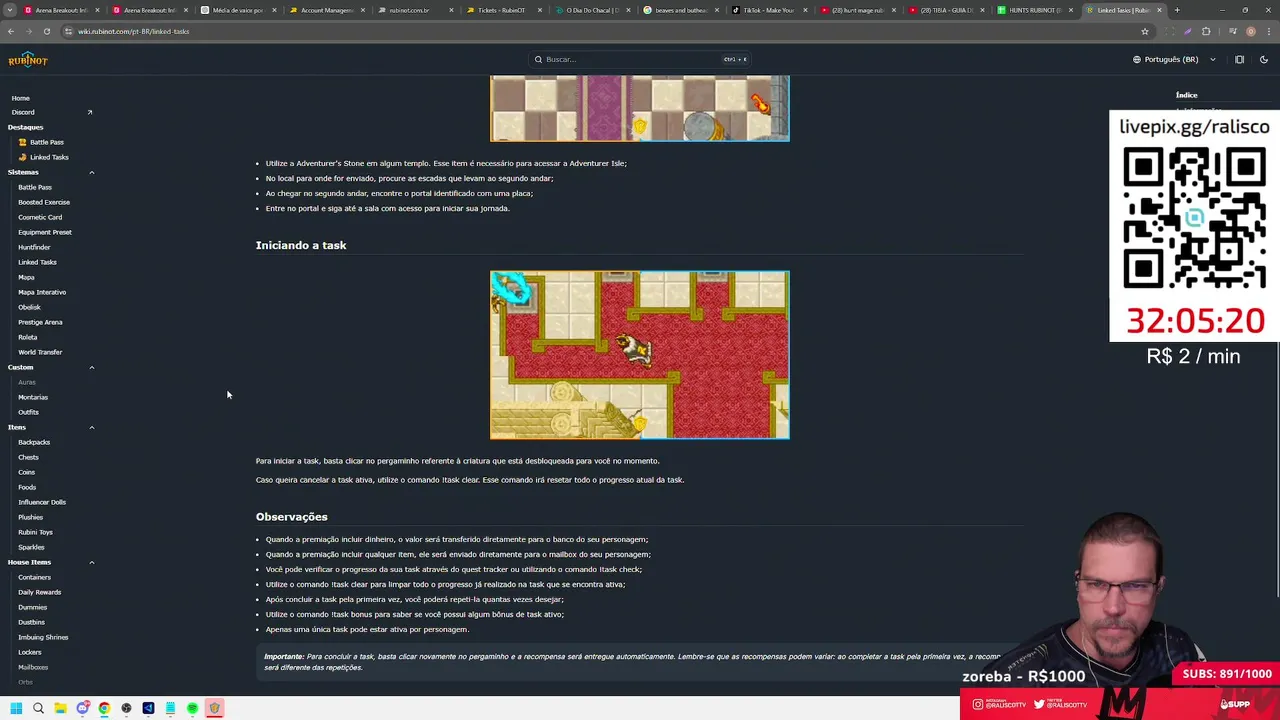This screenshot has width=1280, height=720.
Task: Open Backpacks under Items
Action: coord(34,442)
